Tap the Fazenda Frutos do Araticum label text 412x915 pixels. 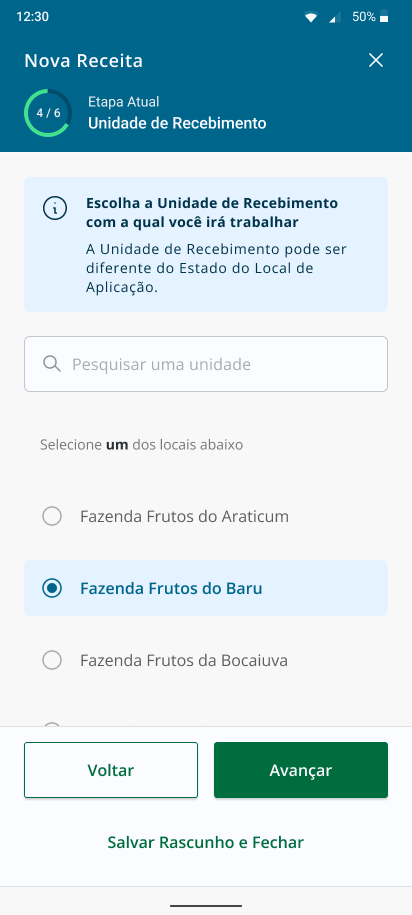(184, 516)
